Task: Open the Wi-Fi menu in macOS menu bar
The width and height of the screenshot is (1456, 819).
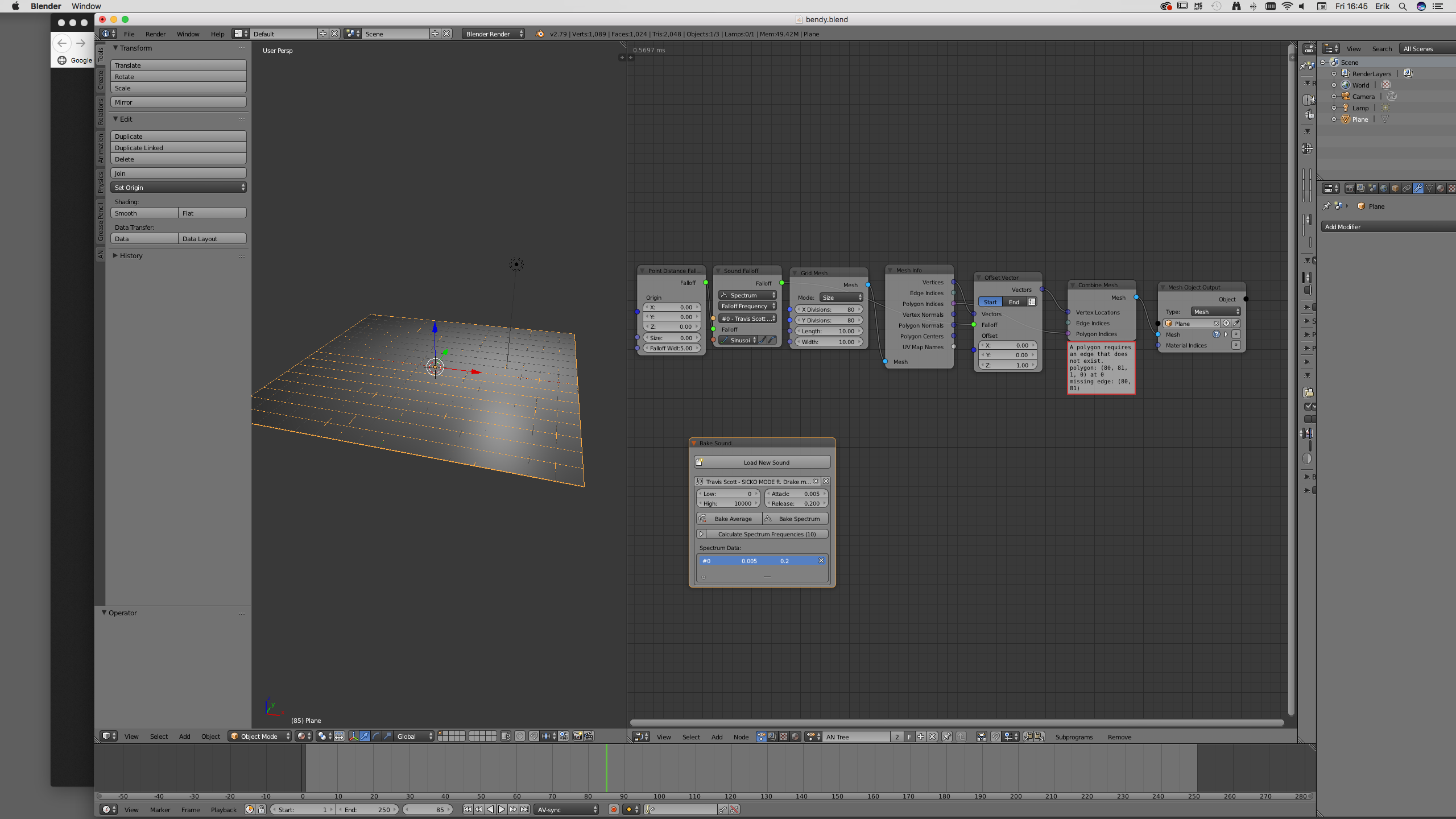Action: pyautogui.click(x=1287, y=6)
